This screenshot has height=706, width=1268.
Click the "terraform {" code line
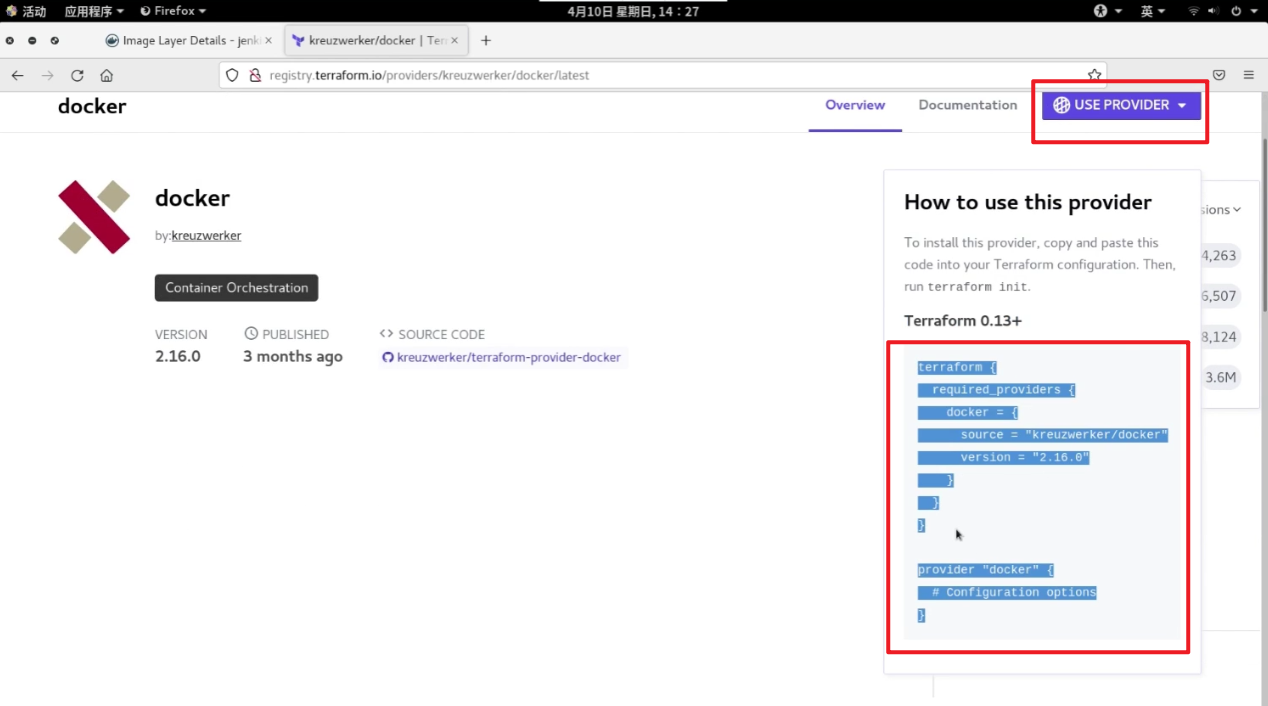tap(957, 367)
